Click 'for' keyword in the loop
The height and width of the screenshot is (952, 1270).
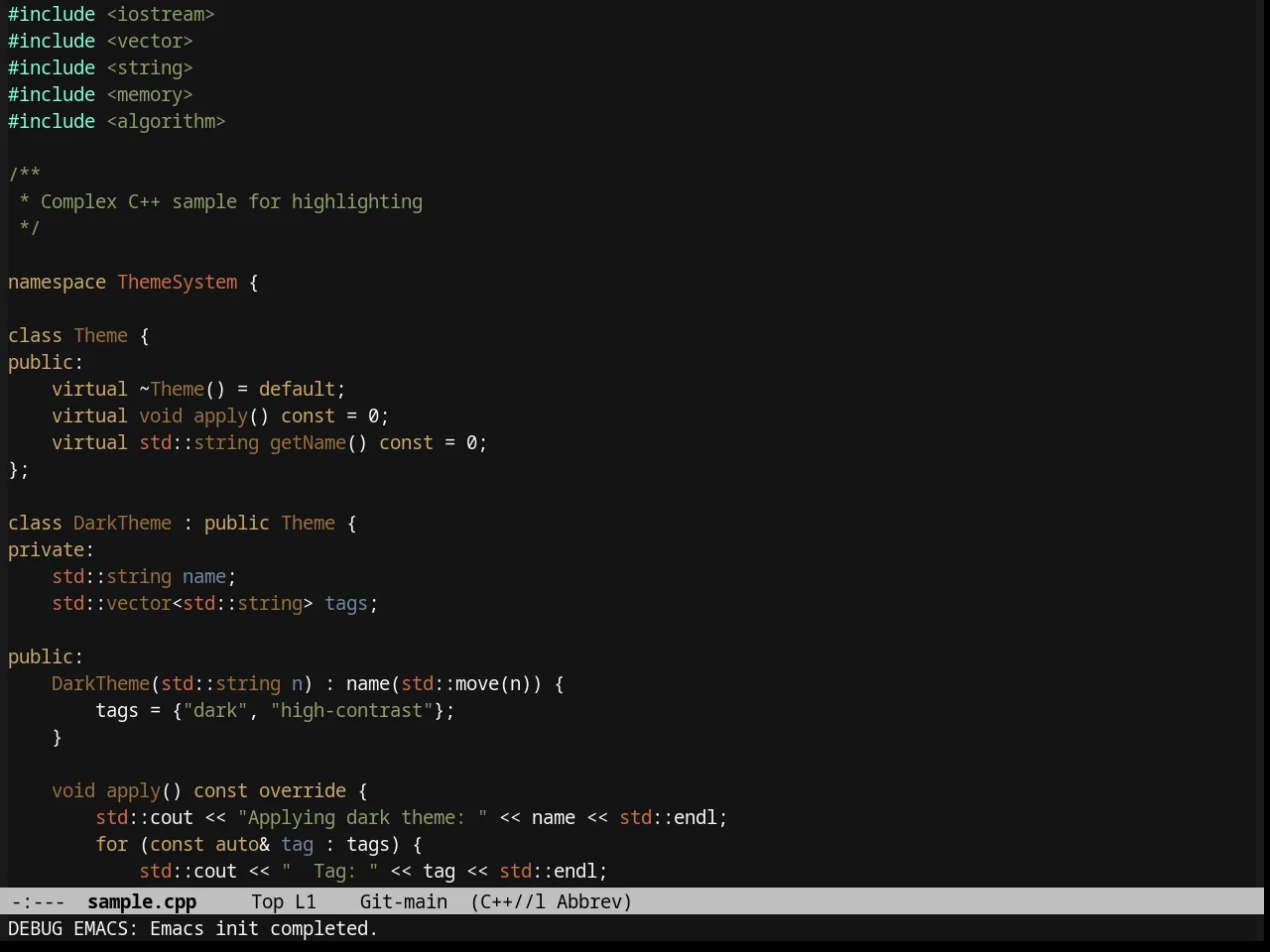111,844
